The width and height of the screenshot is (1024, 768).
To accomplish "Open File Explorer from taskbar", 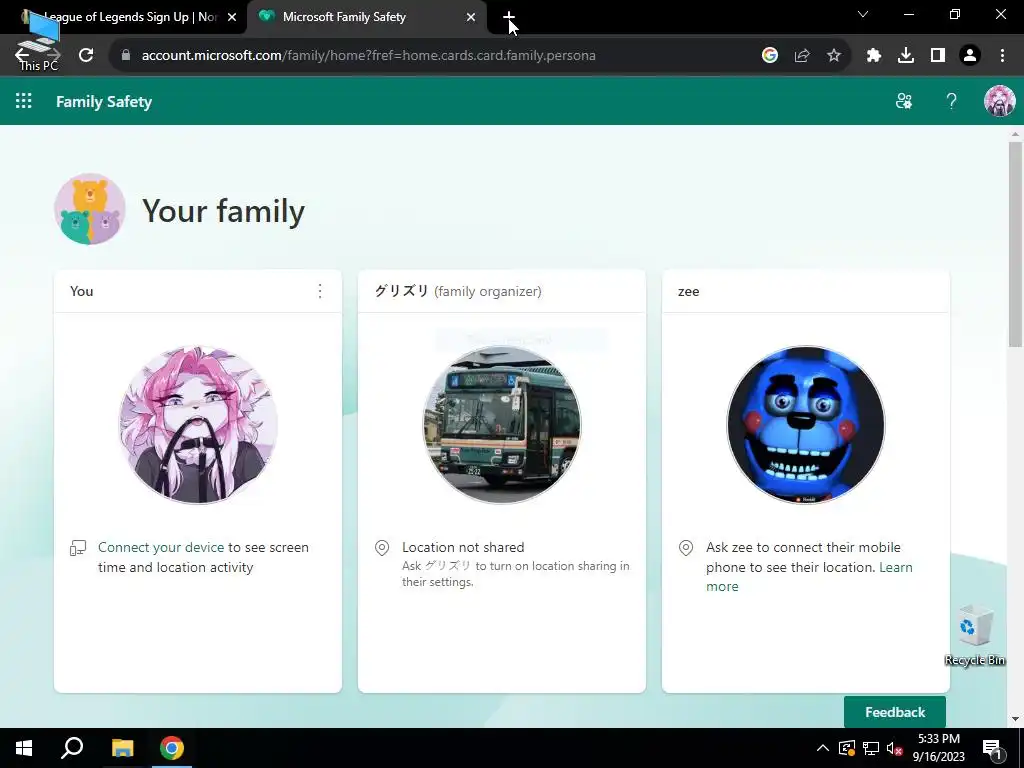I will coord(122,748).
